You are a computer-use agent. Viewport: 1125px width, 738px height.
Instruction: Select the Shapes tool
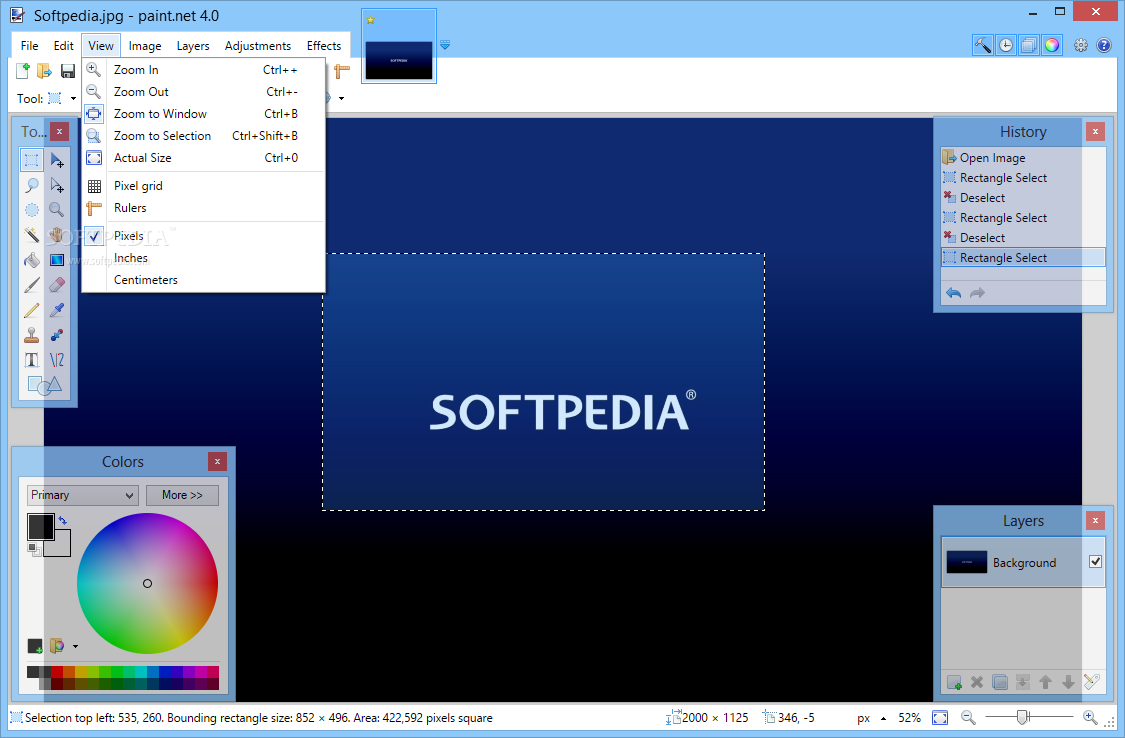44,386
